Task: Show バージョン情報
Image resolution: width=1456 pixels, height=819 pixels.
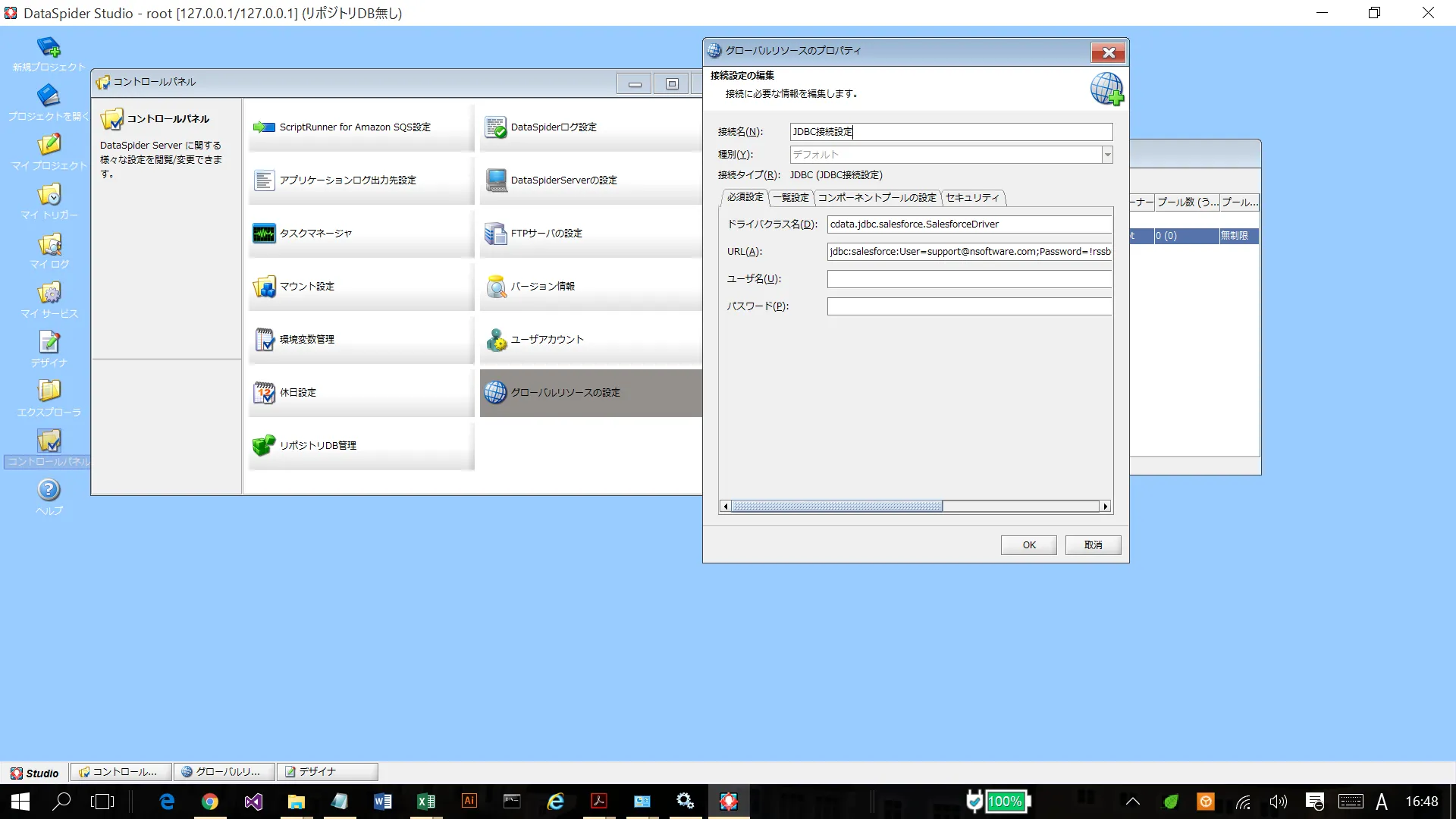Action: pyautogui.click(x=543, y=286)
